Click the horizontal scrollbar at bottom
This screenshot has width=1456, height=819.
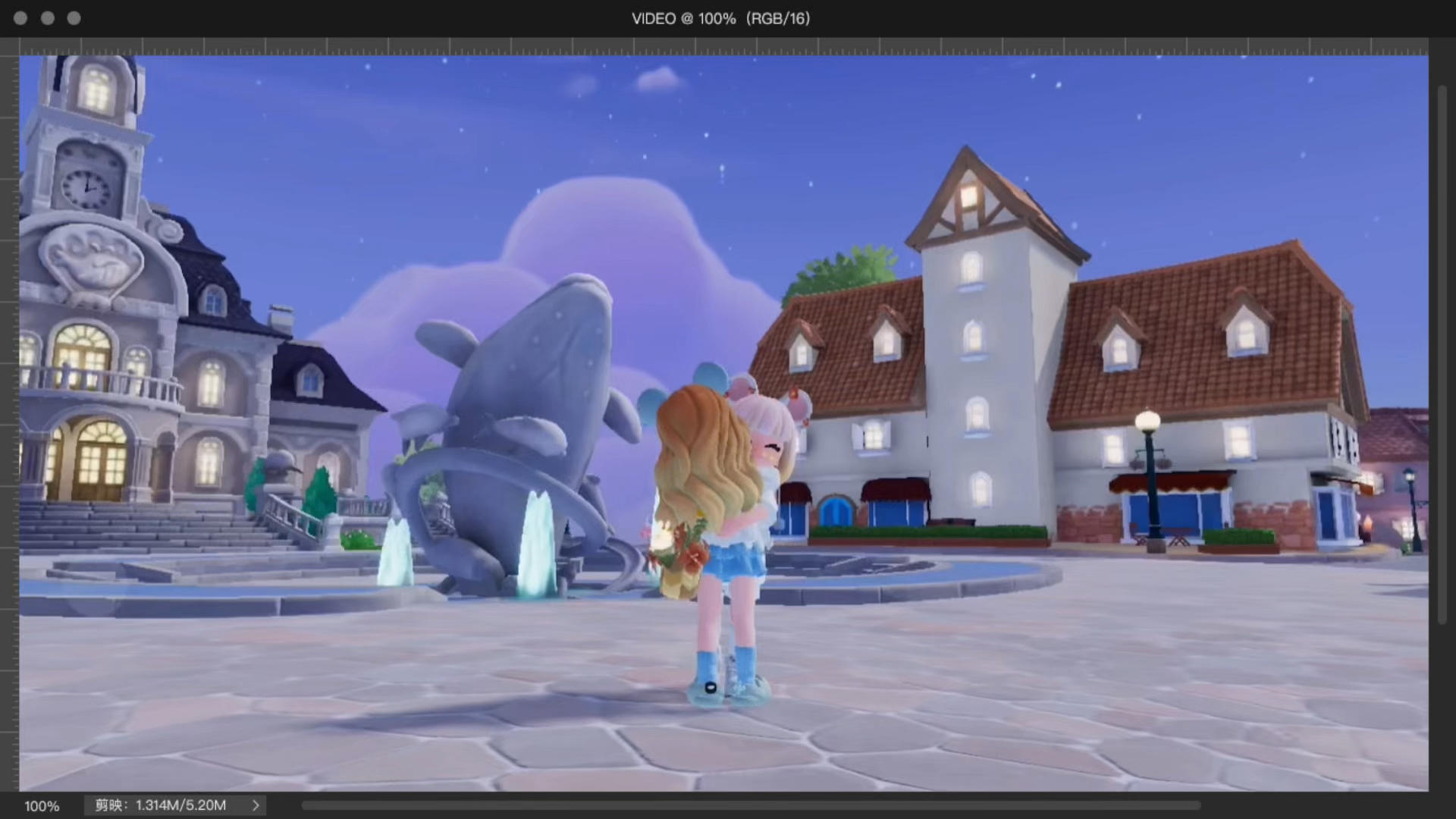point(751,805)
